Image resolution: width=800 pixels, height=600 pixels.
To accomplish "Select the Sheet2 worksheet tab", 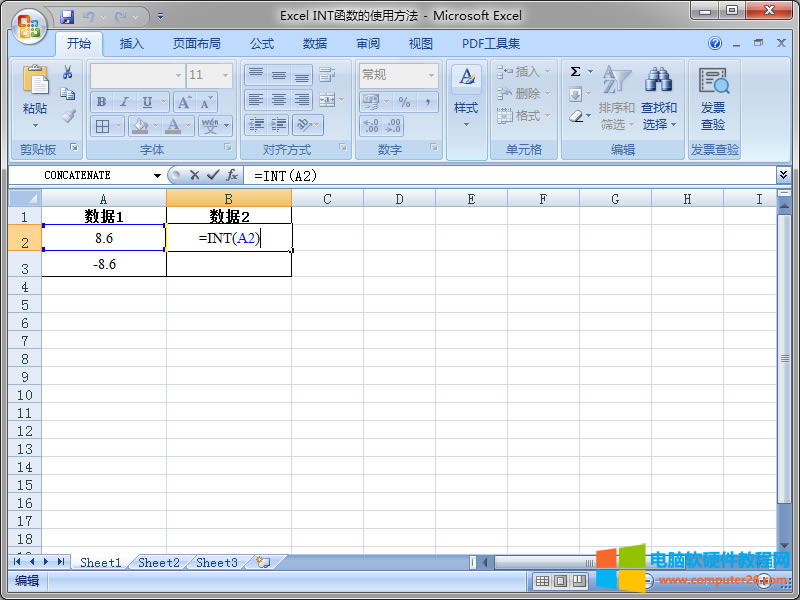I will 159,563.
